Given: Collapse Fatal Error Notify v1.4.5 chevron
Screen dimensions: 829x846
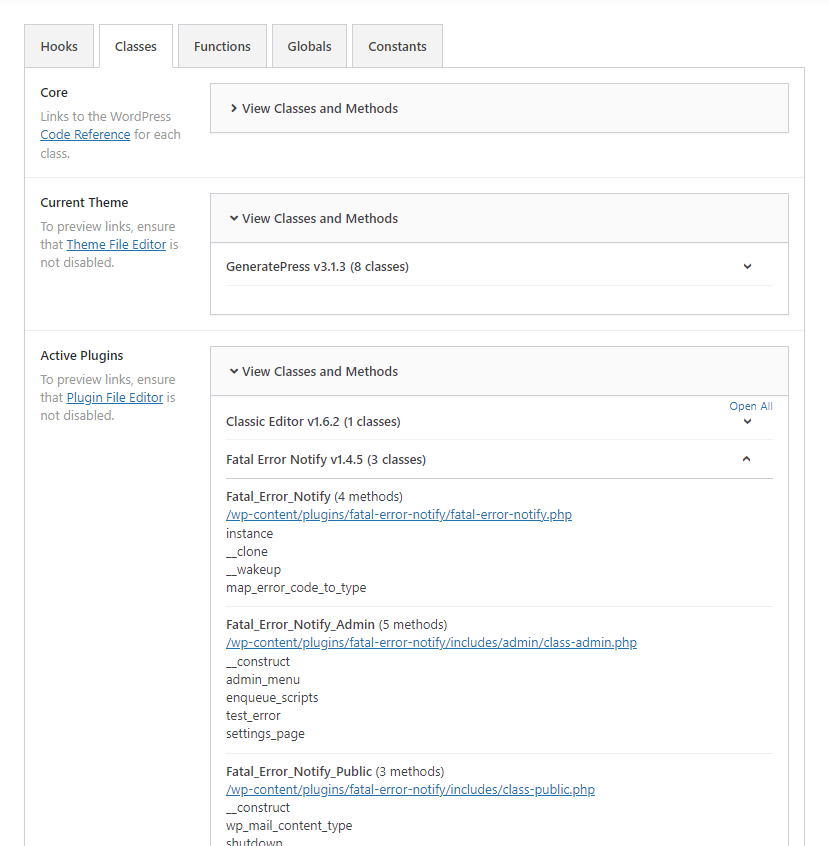Looking at the screenshot, I should pyautogui.click(x=747, y=459).
